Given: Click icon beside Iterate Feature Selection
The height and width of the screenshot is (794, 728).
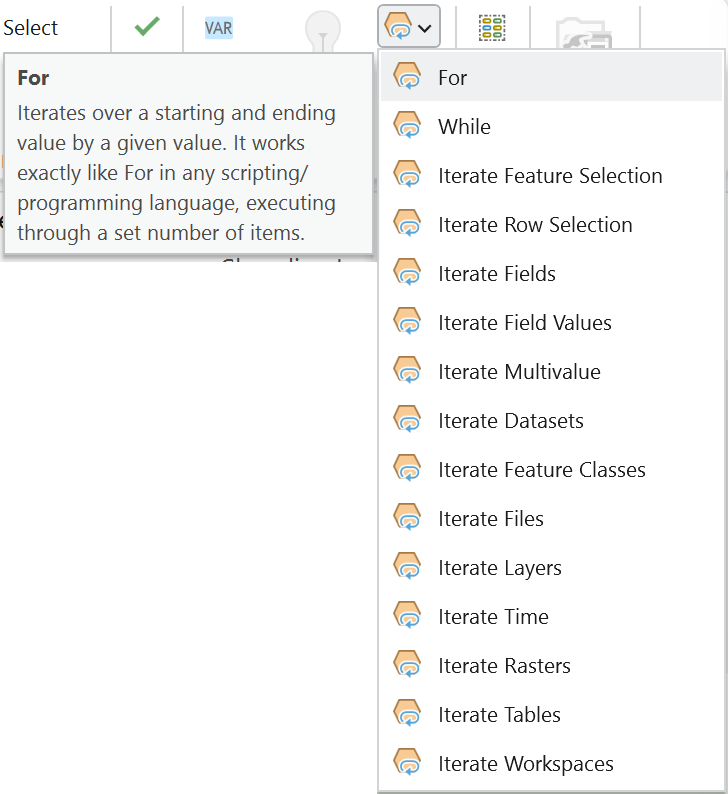Looking at the screenshot, I should pyautogui.click(x=408, y=174).
